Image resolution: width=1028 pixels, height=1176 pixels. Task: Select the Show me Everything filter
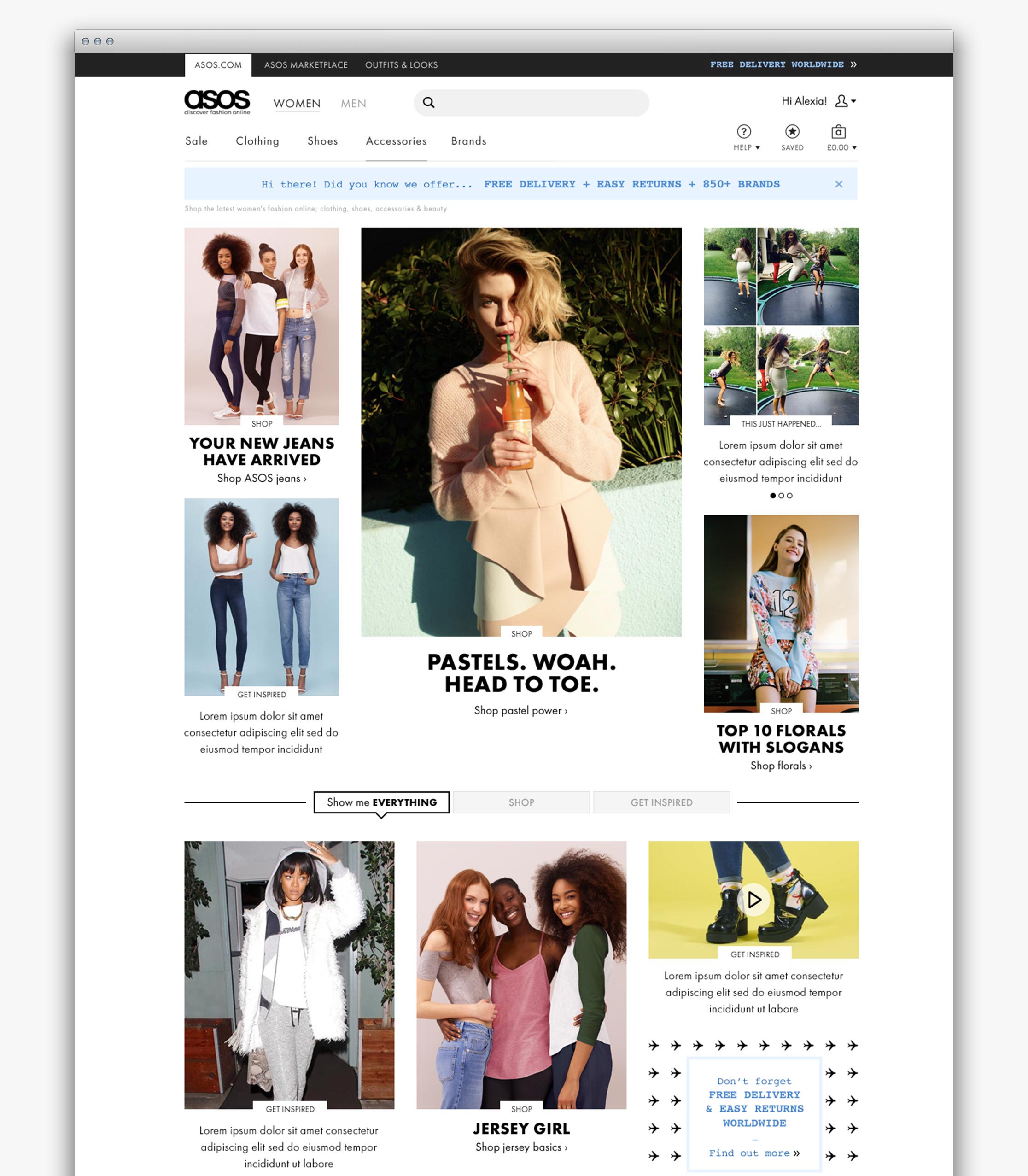point(381,802)
